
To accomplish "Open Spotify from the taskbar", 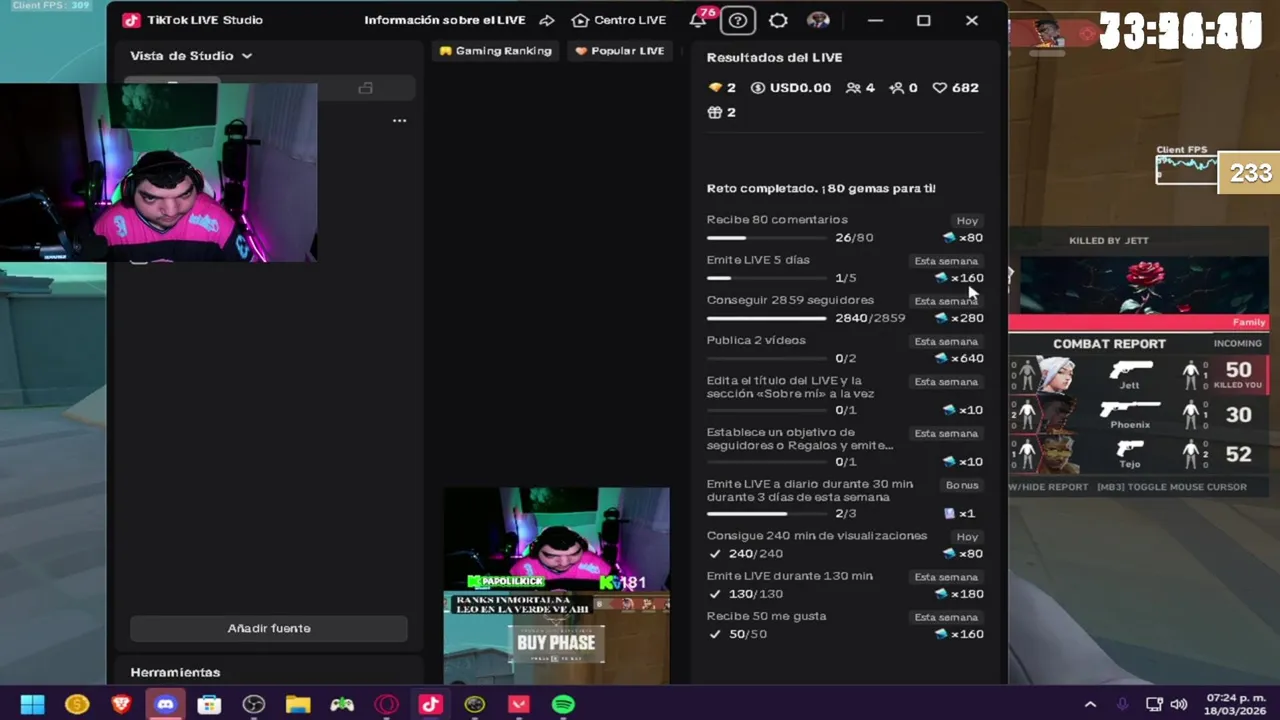I will (x=563, y=705).
